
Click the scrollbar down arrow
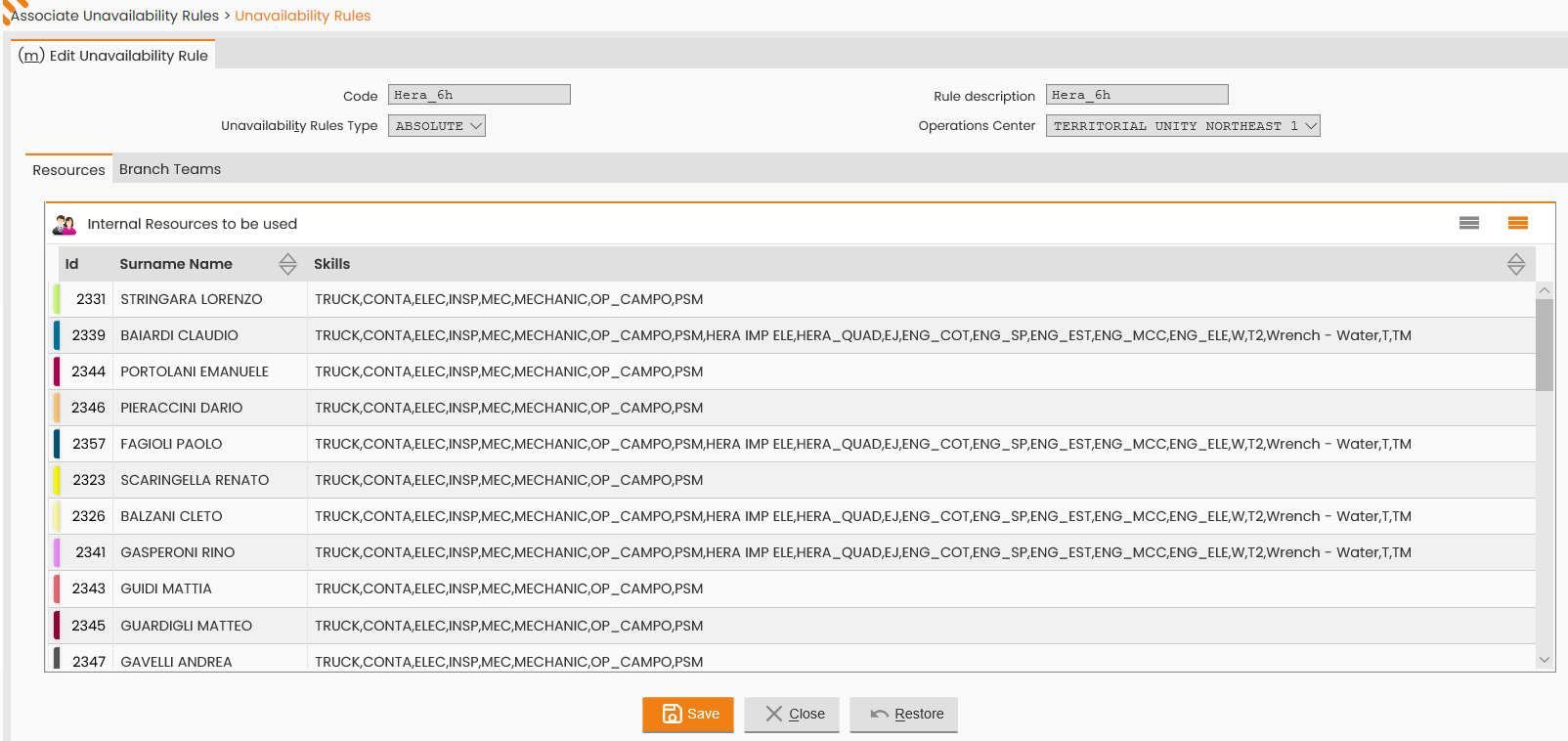[x=1545, y=660]
